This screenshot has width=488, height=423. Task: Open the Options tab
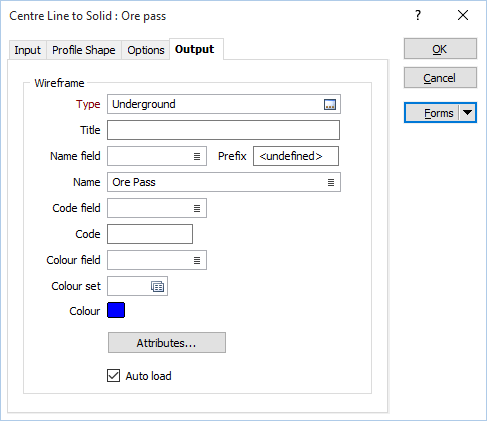pos(146,50)
